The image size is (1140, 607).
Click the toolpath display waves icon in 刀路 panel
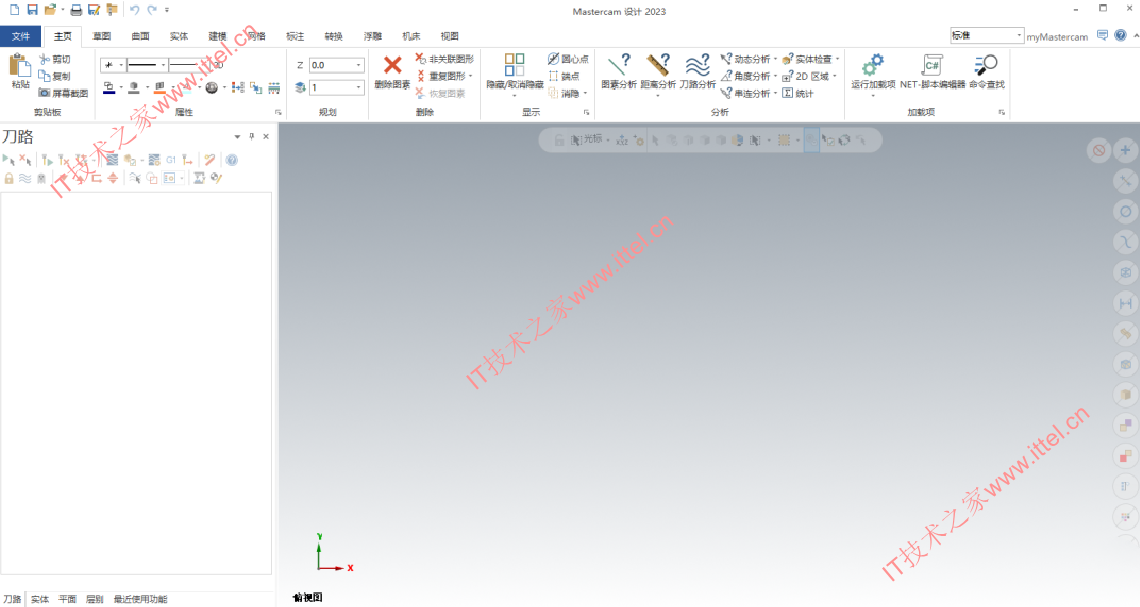pyautogui.click(x=25, y=178)
